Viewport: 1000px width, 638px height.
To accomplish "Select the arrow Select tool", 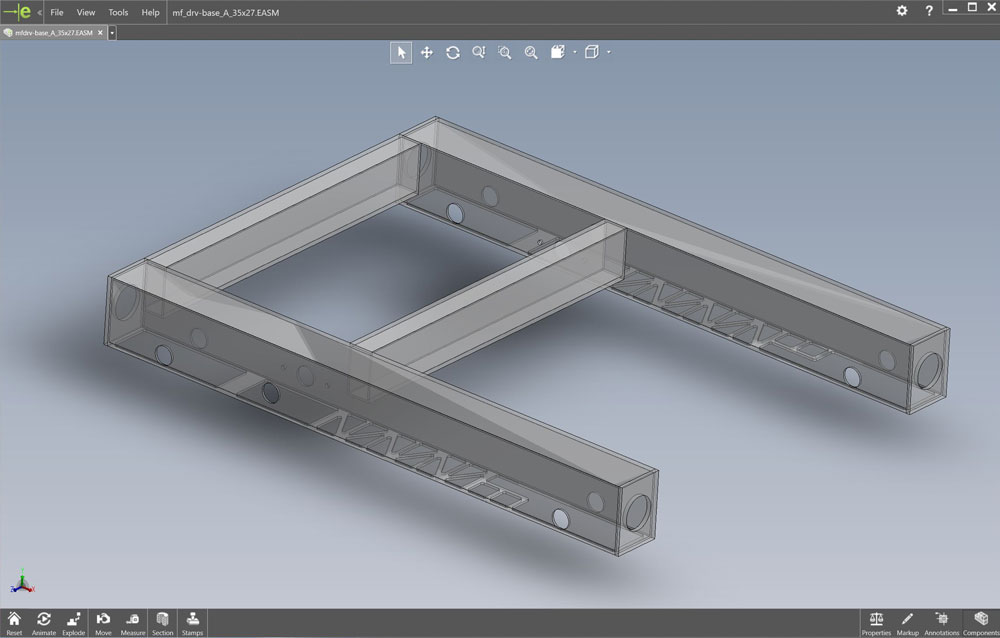I will point(401,52).
